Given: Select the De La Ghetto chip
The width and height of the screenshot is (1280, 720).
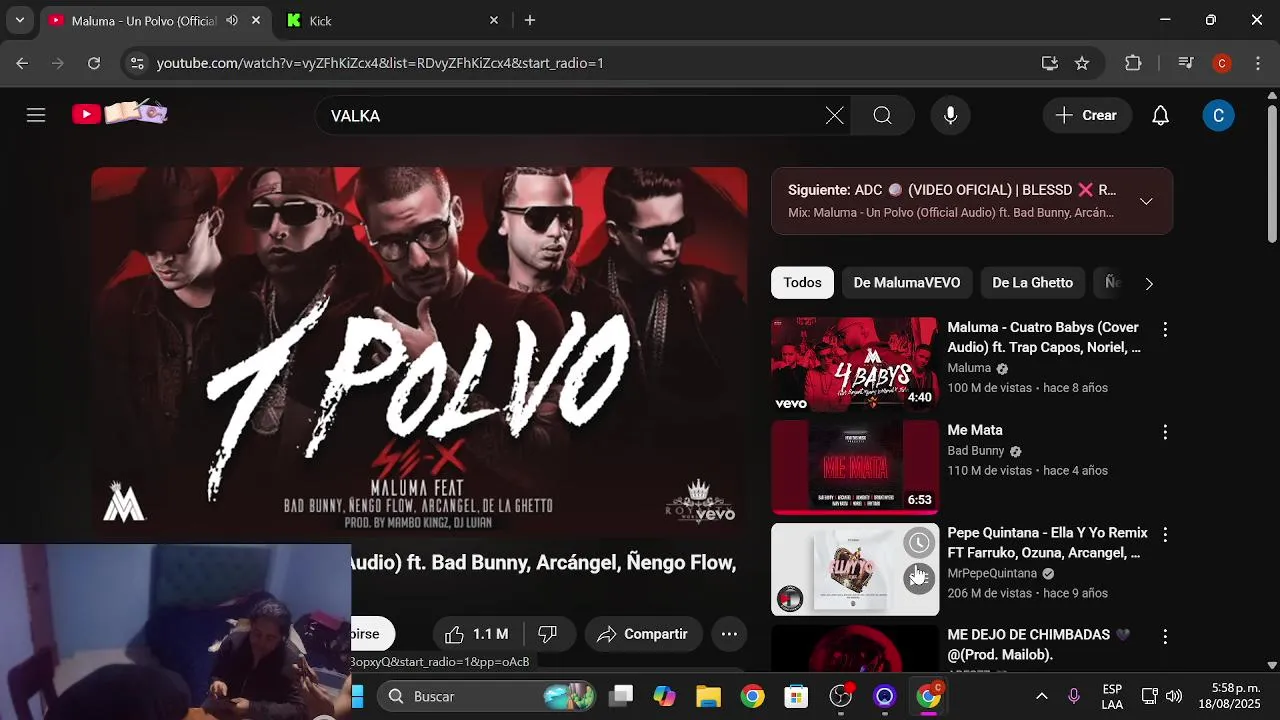Looking at the screenshot, I should pos(1032,283).
